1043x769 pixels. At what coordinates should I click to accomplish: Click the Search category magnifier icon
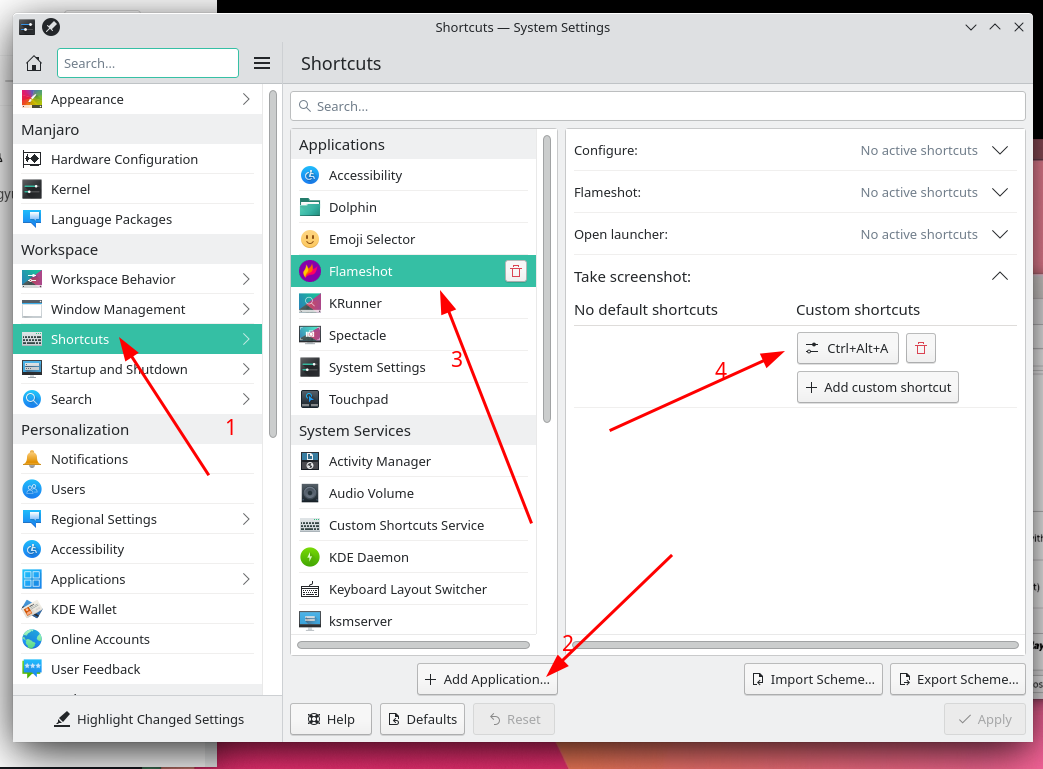coord(32,398)
